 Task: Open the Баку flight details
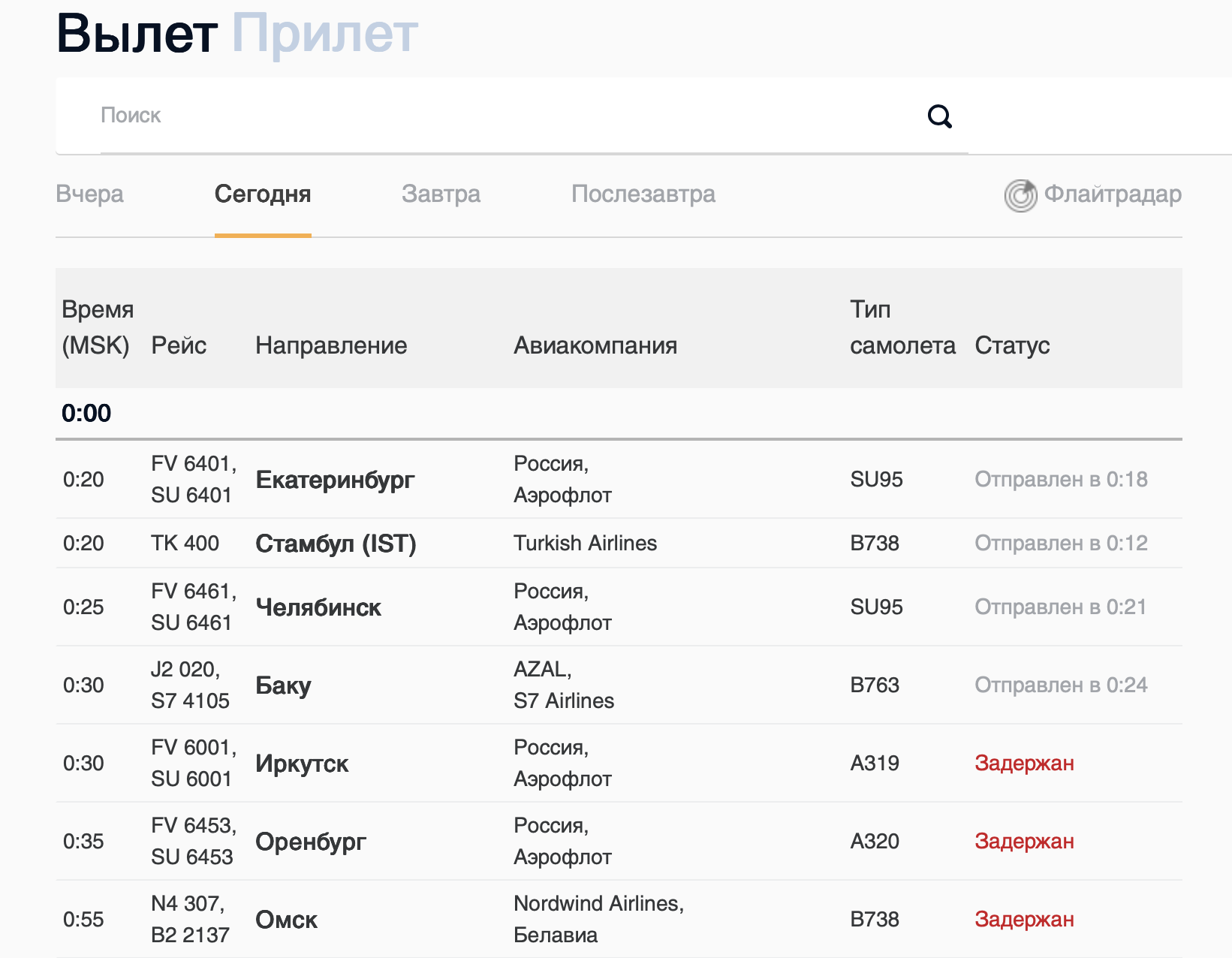pyautogui.click(x=283, y=685)
